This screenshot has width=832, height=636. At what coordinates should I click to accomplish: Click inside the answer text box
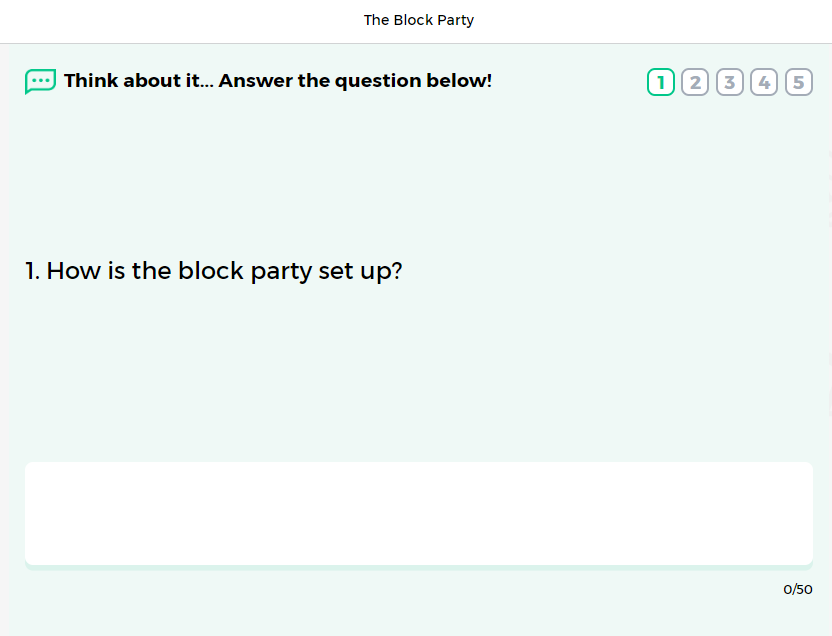(418, 513)
